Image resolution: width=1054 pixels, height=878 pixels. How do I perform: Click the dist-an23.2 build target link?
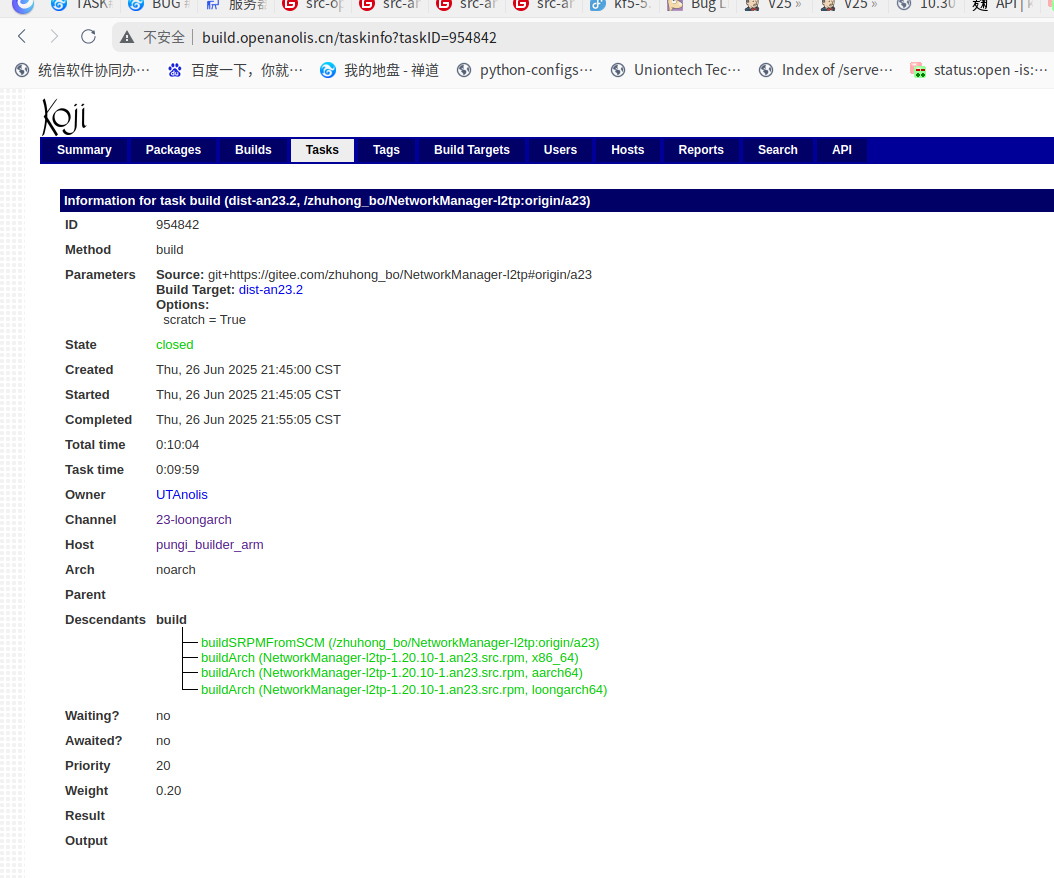coord(270,290)
